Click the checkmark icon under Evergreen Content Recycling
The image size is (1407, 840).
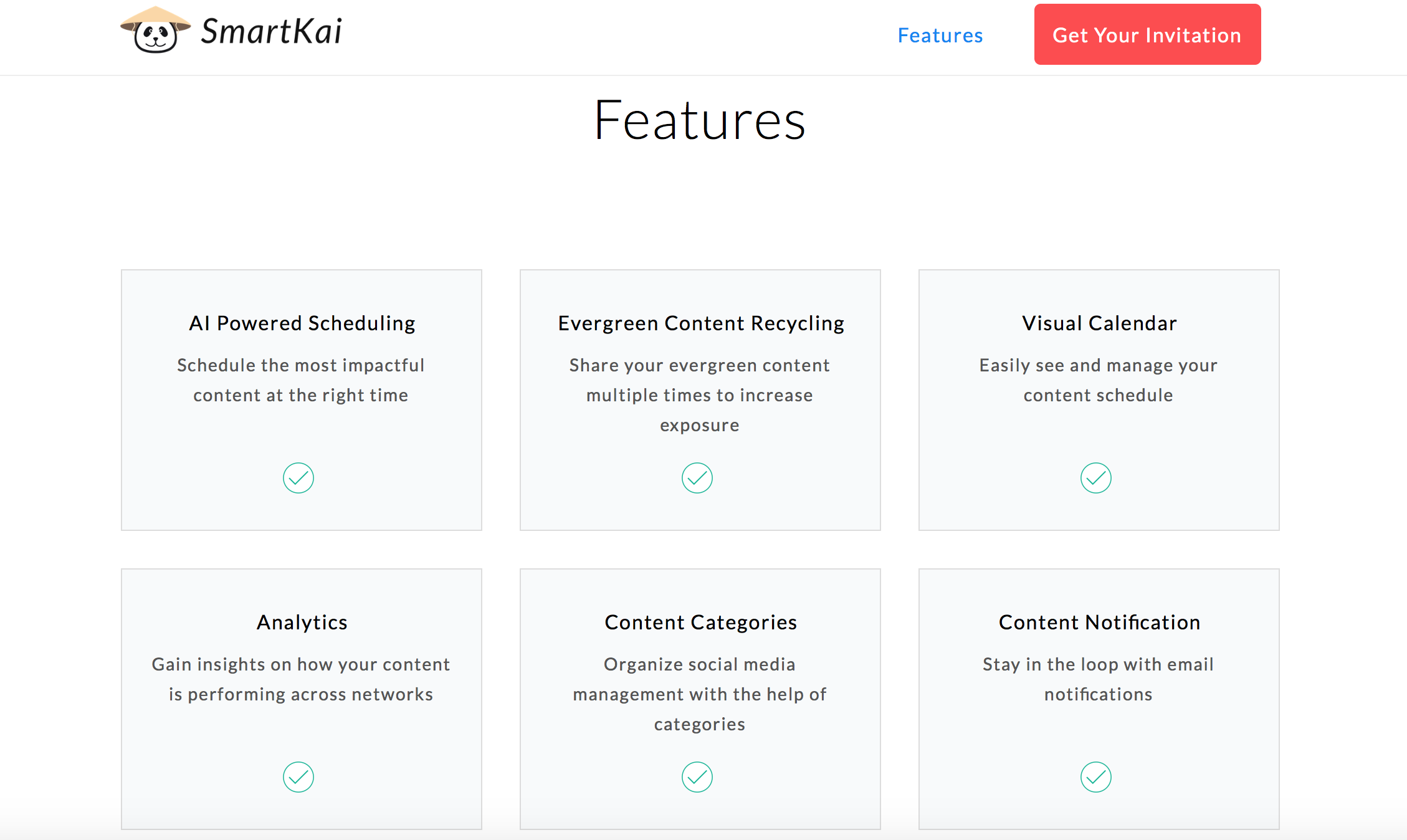coord(697,478)
